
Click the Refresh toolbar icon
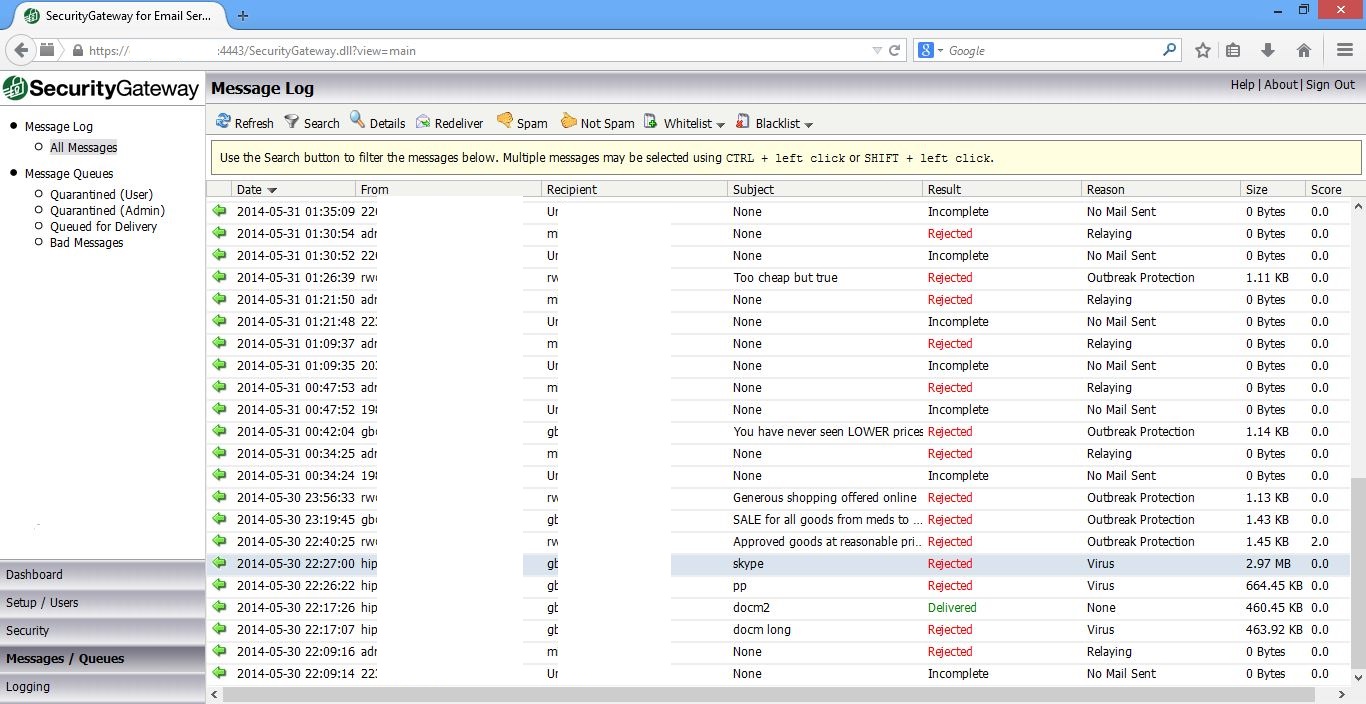224,122
